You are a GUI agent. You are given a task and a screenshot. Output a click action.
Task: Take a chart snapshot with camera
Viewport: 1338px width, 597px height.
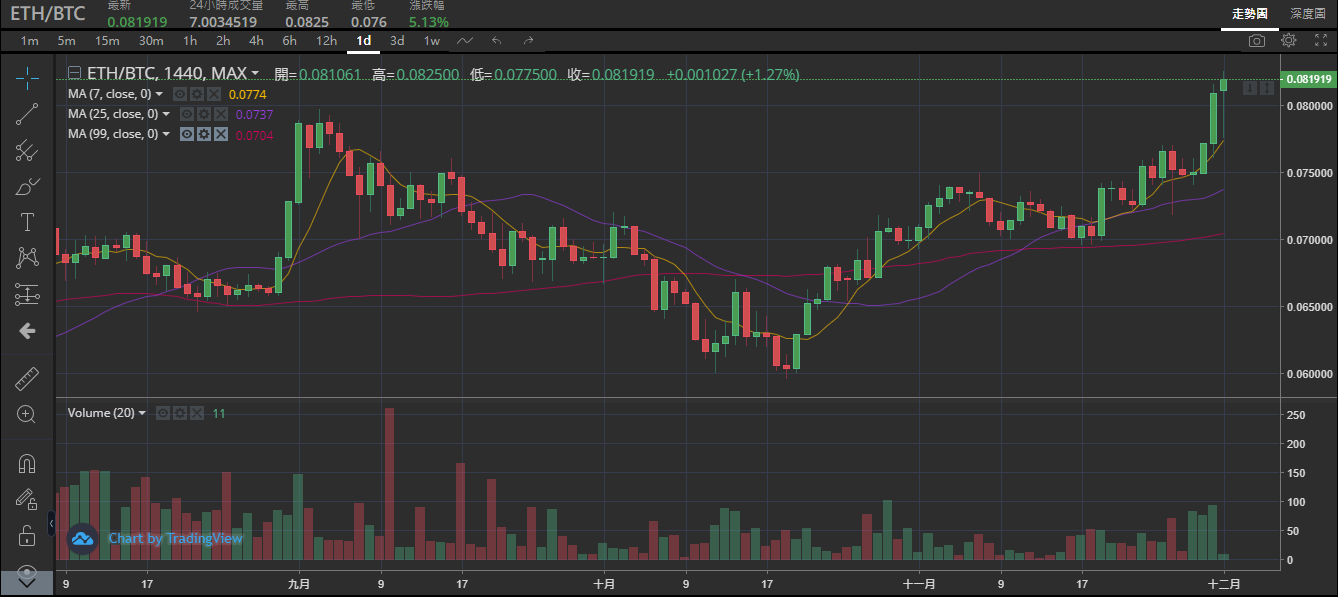1257,41
